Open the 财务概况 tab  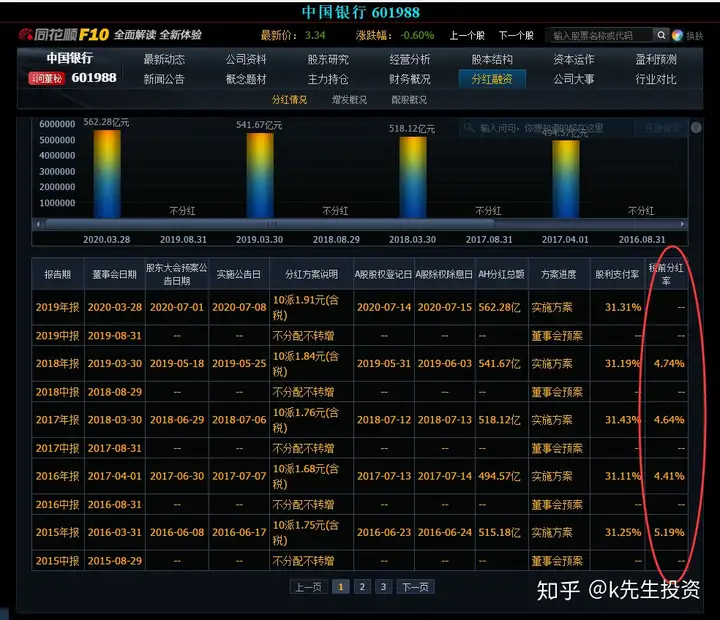tap(410, 79)
